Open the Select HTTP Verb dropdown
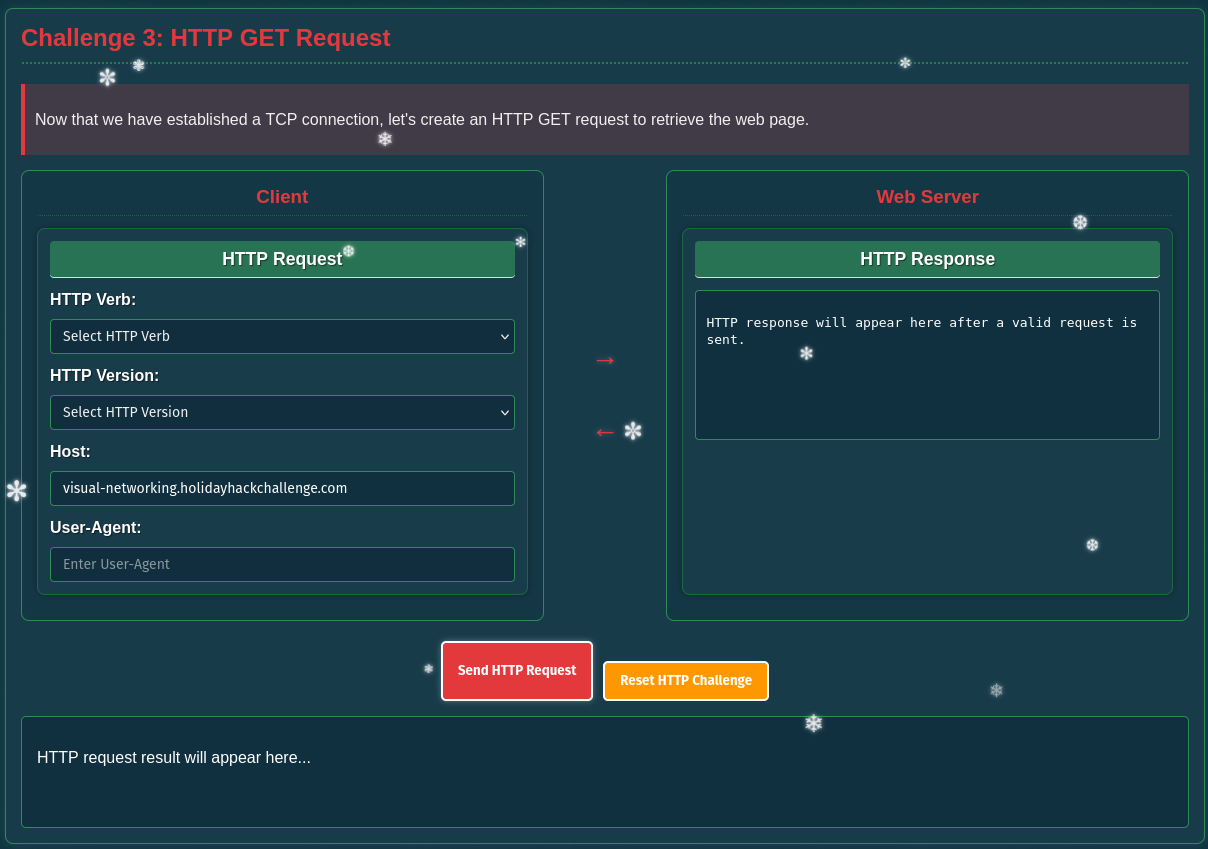This screenshot has height=849, width=1208. pyautogui.click(x=282, y=336)
